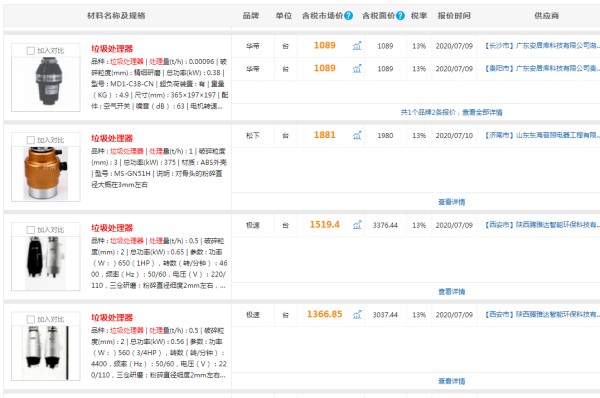Open 衡阳市 广东安居库科技 supplier link
Image resolution: width=600 pixels, height=398 pixels.
click(541, 69)
